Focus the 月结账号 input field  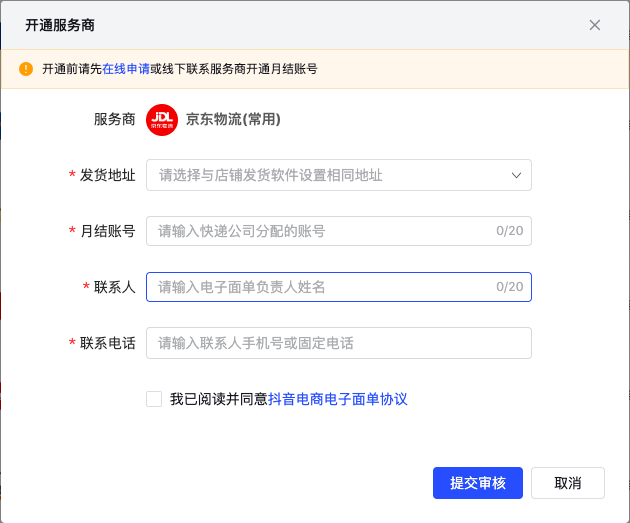coord(339,231)
